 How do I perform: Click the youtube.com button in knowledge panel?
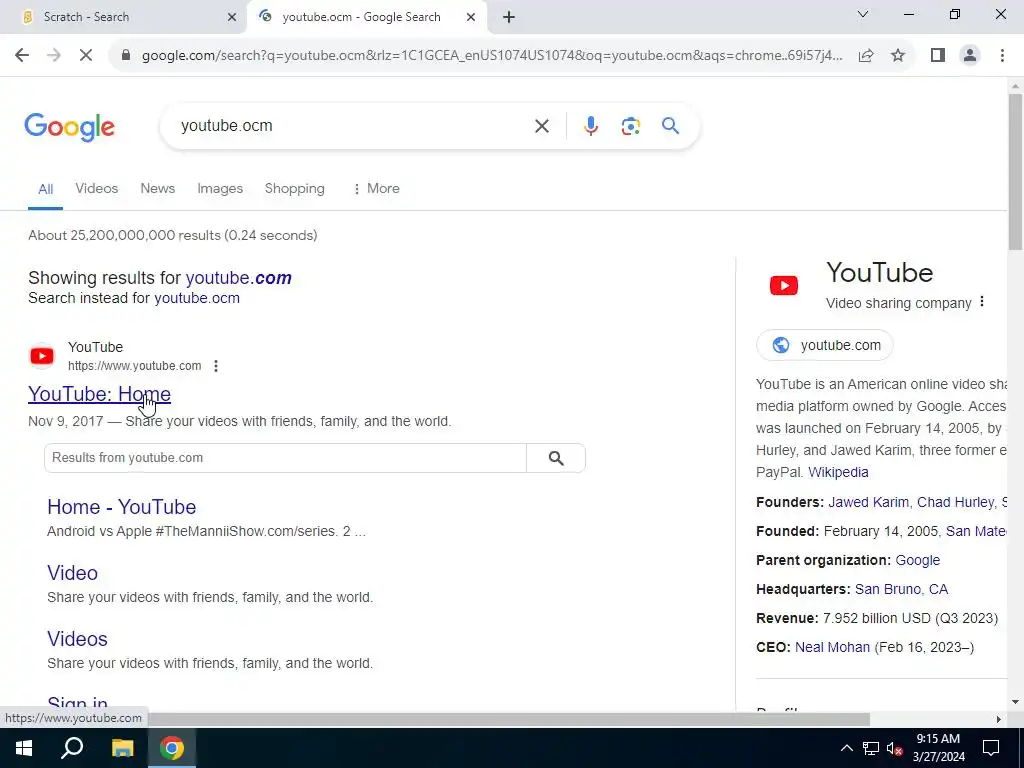pyautogui.click(x=824, y=345)
